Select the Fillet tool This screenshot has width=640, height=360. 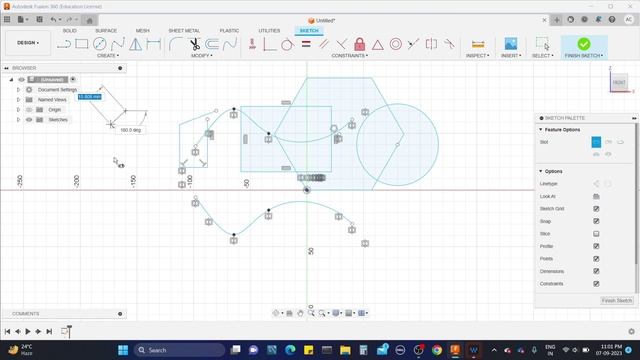click(x=176, y=44)
